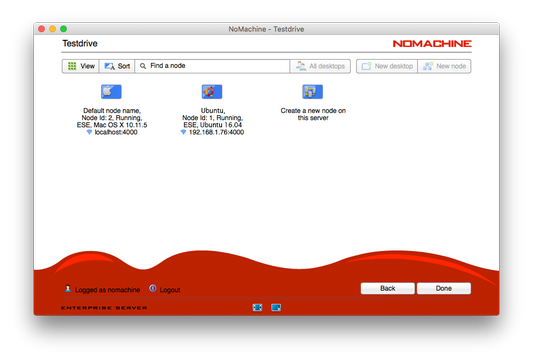
Task: Click the Create a new node icon
Action: [312, 92]
